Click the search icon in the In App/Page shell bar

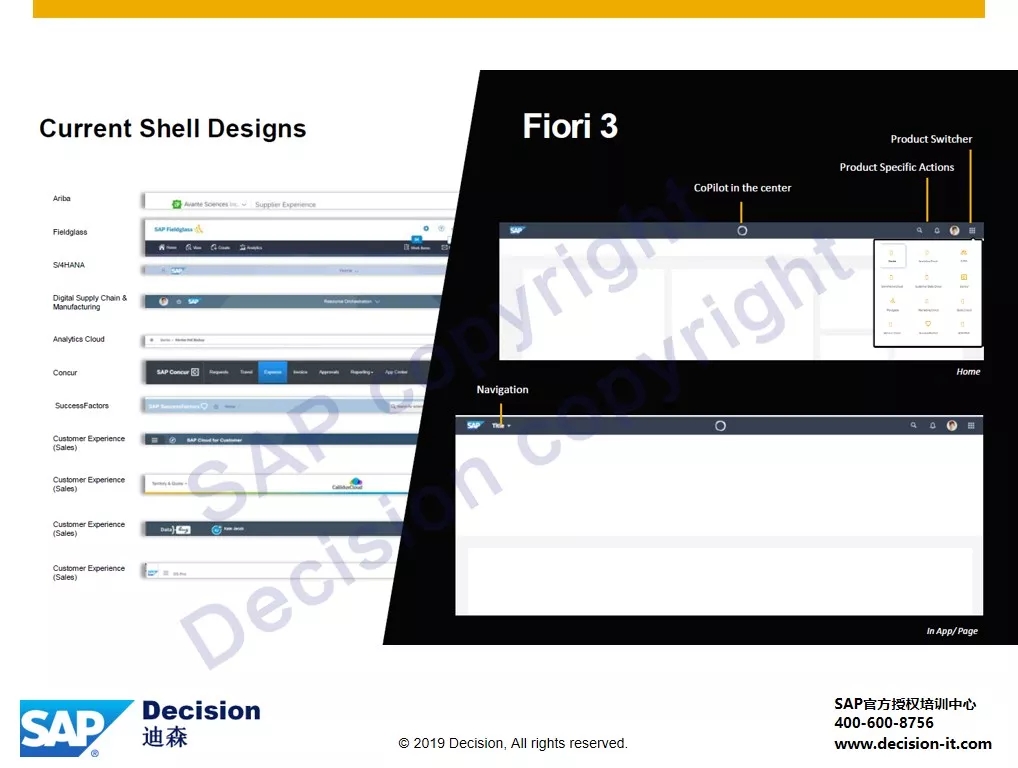tap(913, 425)
